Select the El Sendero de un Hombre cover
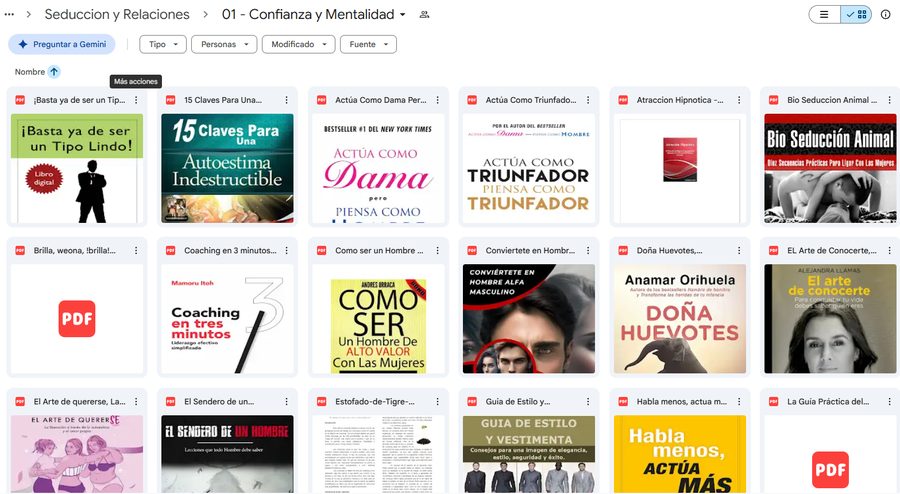 tap(227, 454)
